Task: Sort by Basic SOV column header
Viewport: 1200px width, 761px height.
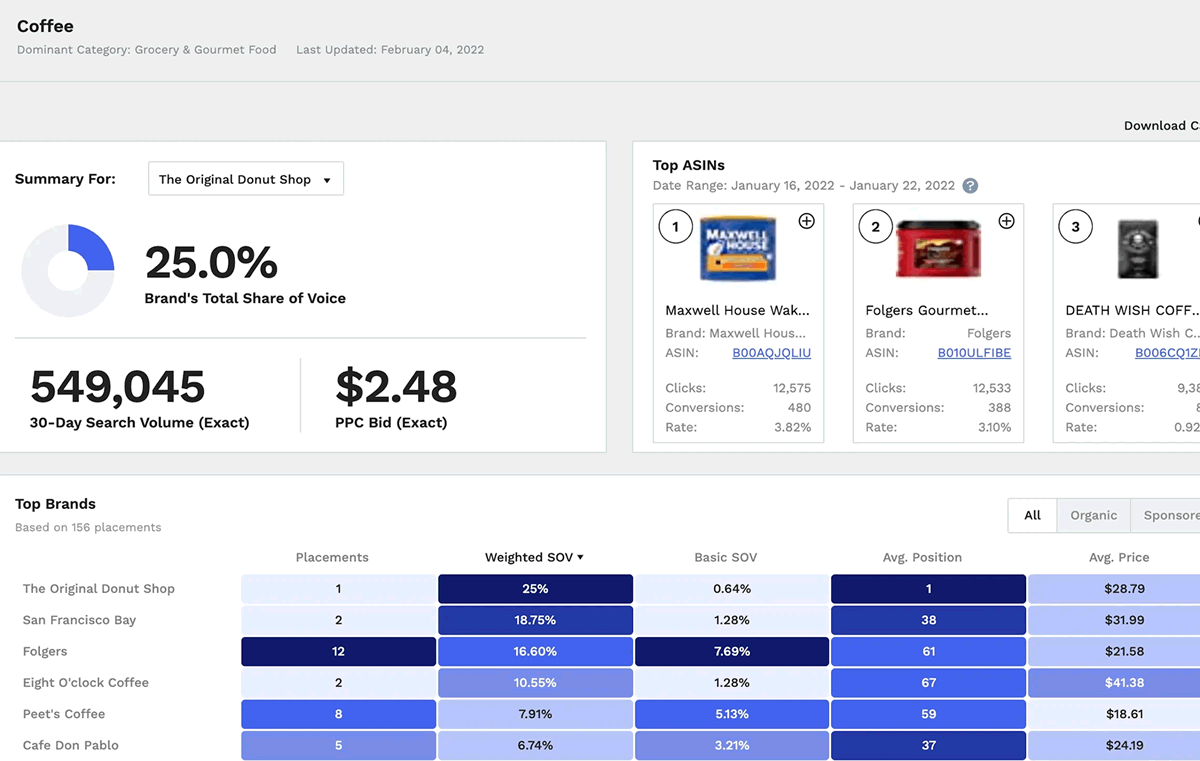Action: tap(726, 557)
